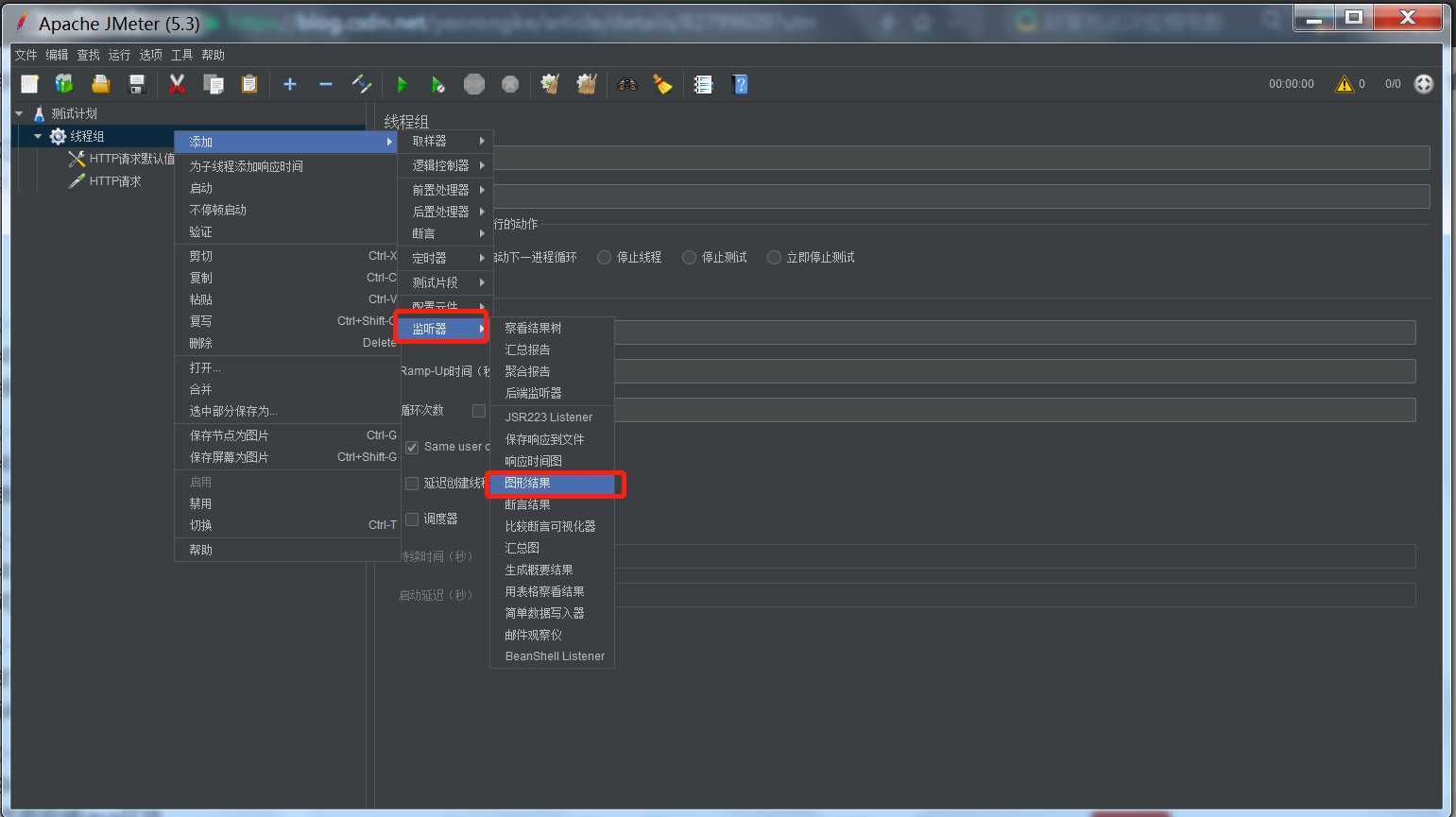Choose 用表格察看结果 listener
Screen dimensions: 1456x817
(x=552, y=591)
